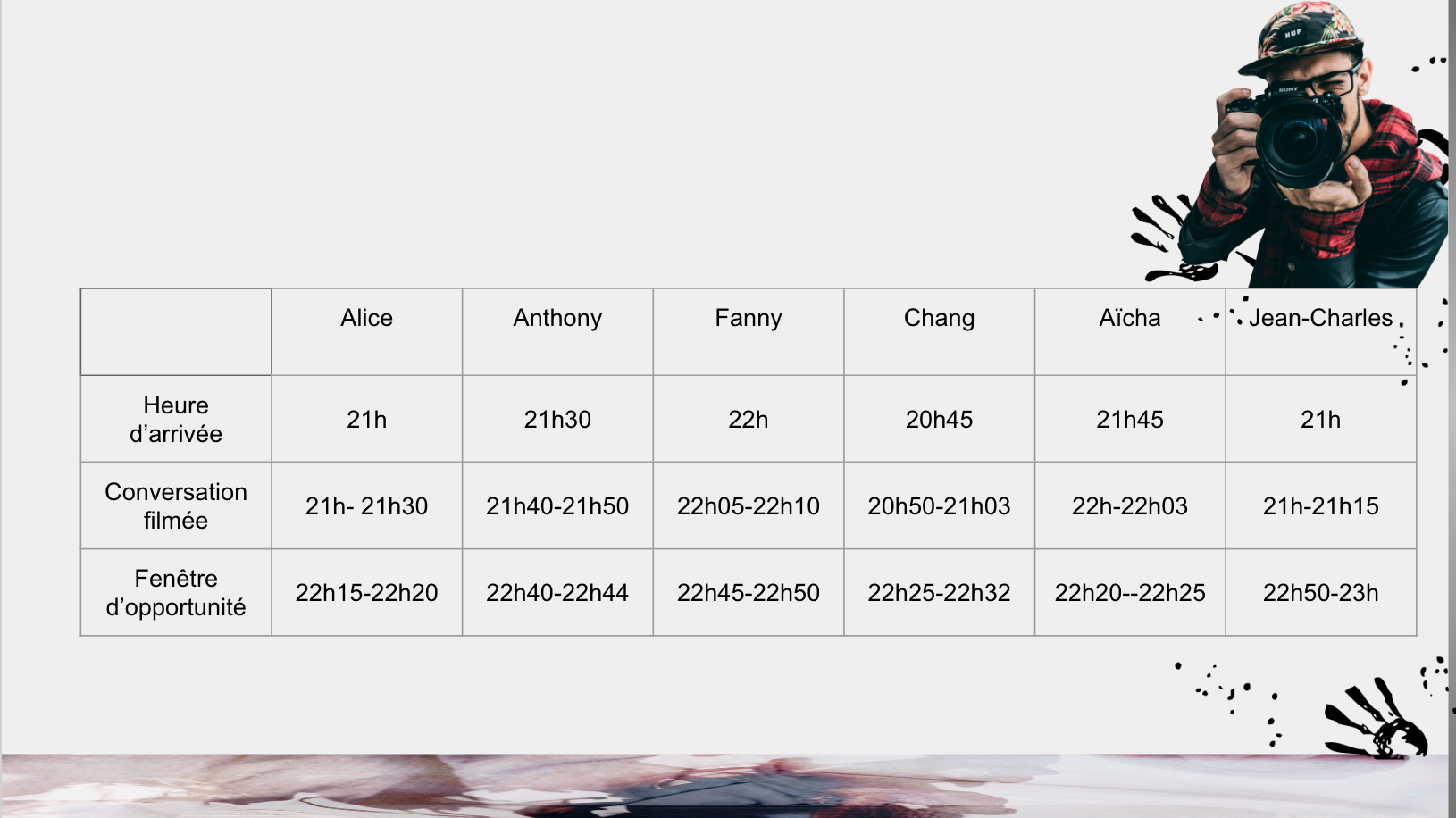1456x818 pixels.
Task: Click the 22h05-22h10 conversation cell
Action: pyautogui.click(x=749, y=505)
